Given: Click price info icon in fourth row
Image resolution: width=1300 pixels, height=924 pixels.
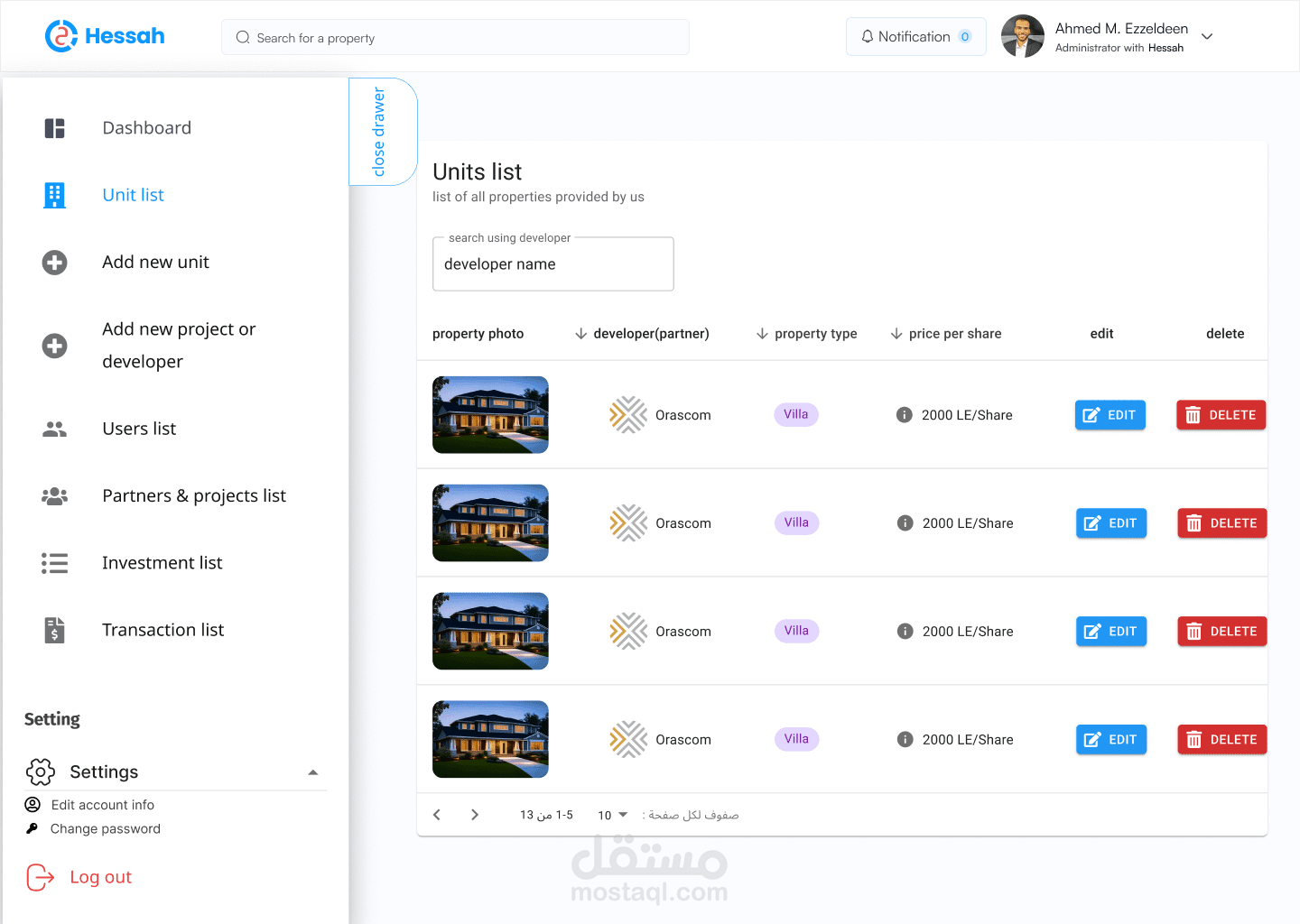Looking at the screenshot, I should click(905, 740).
